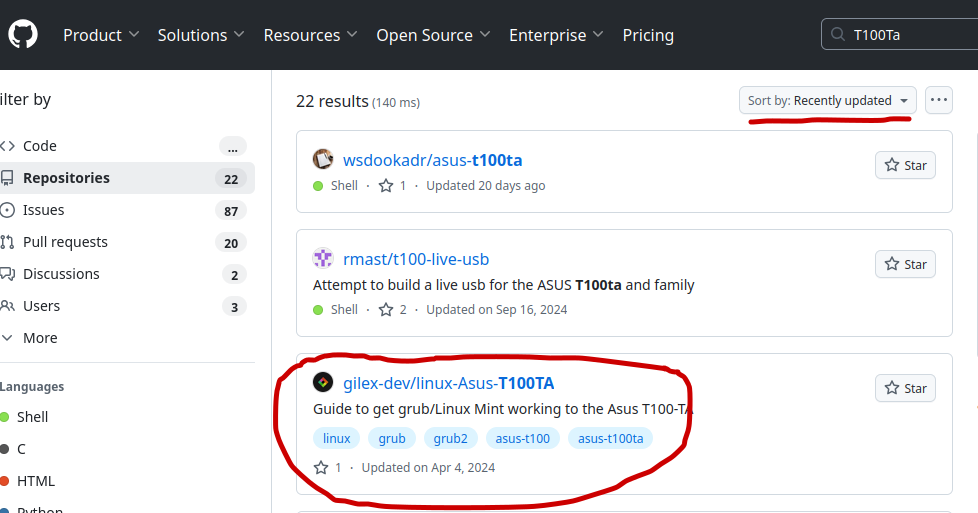This screenshot has width=978, height=513.
Task: Click the Users people icon
Action: coord(7,306)
